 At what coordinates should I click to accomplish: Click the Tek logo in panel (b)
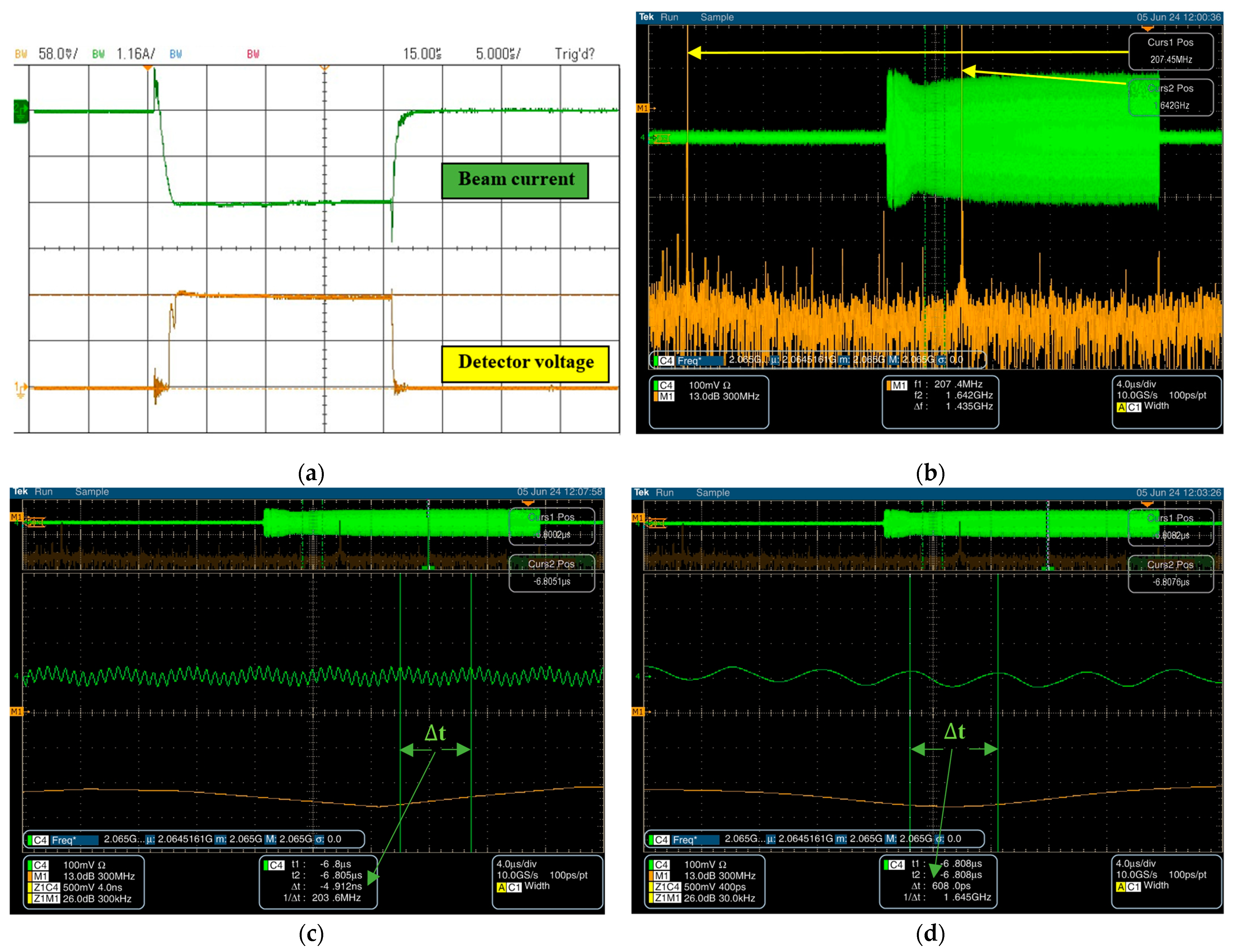646,17
